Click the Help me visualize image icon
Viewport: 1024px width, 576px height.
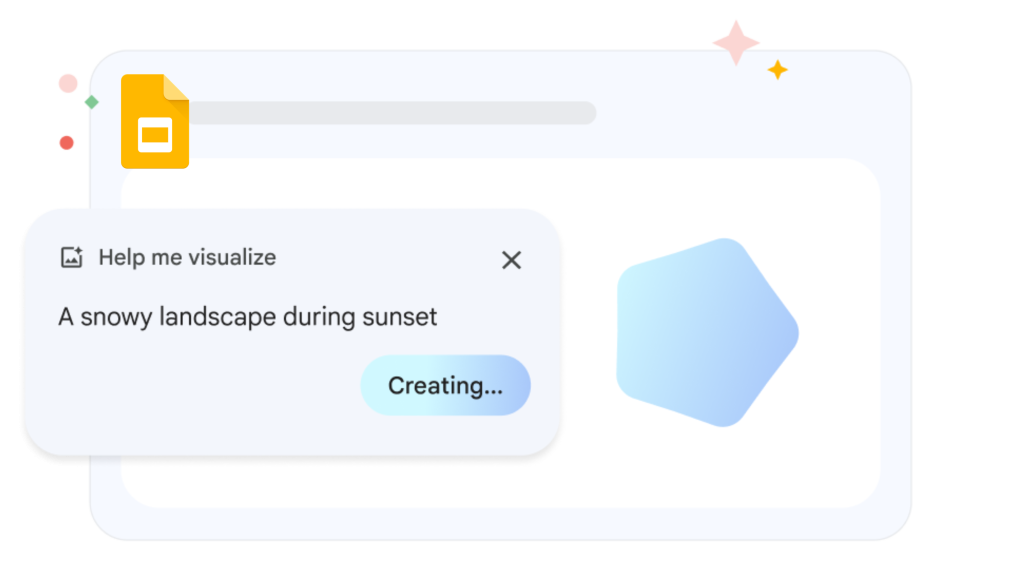pos(71,257)
